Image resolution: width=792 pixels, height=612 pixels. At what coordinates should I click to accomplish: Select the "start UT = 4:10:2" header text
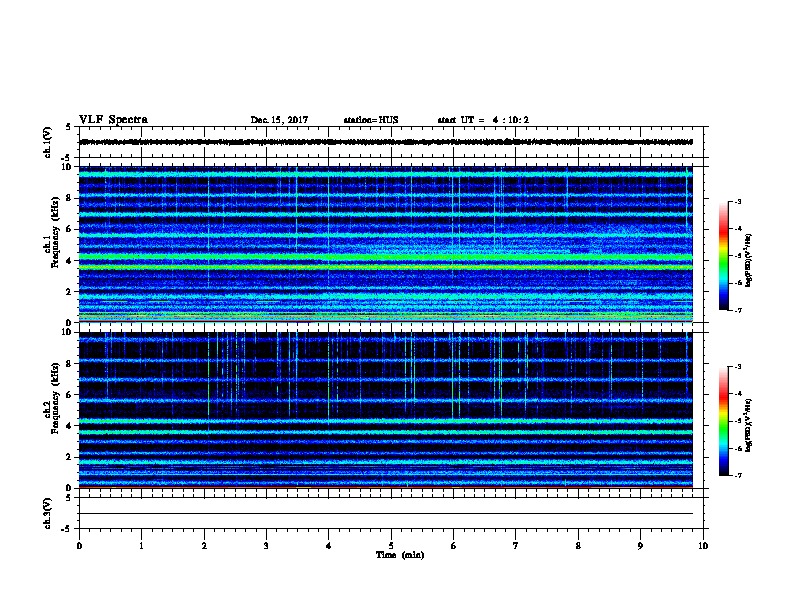[483, 120]
